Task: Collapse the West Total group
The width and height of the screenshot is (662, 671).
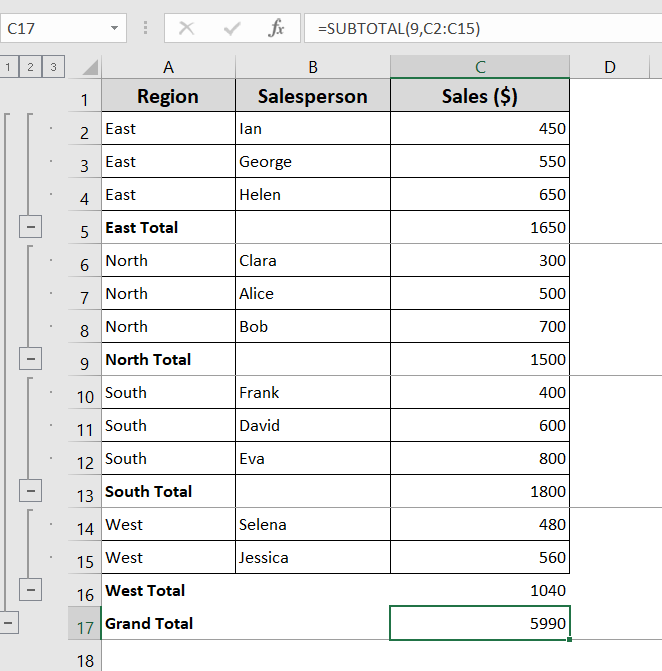Action: [x=30, y=590]
